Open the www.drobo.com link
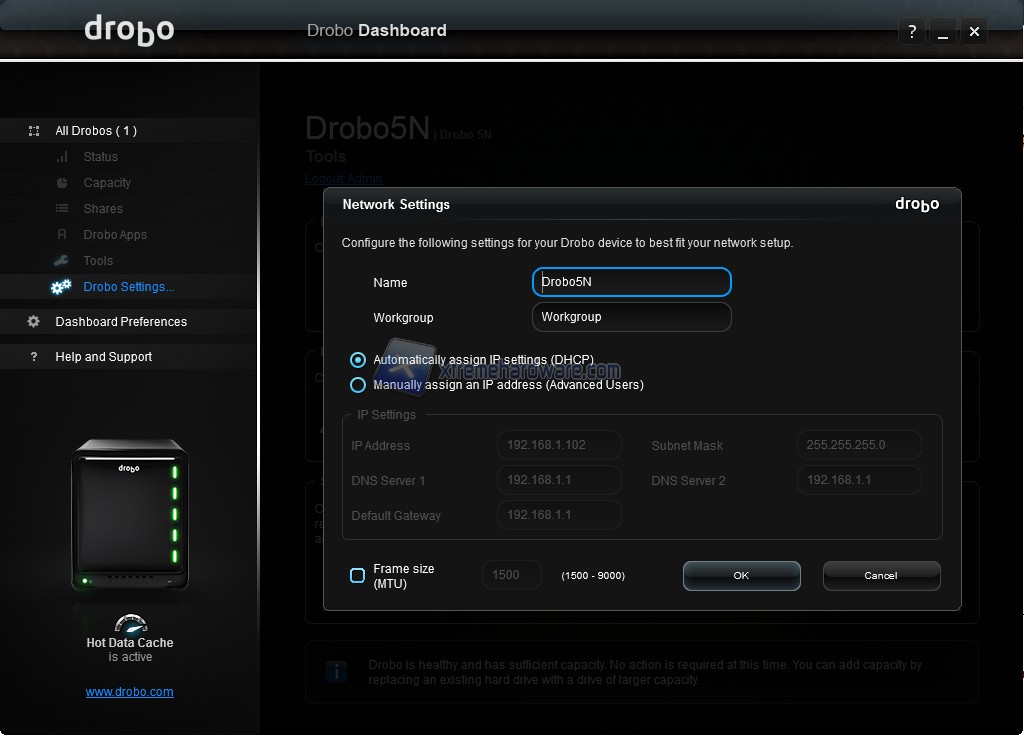 tap(129, 691)
